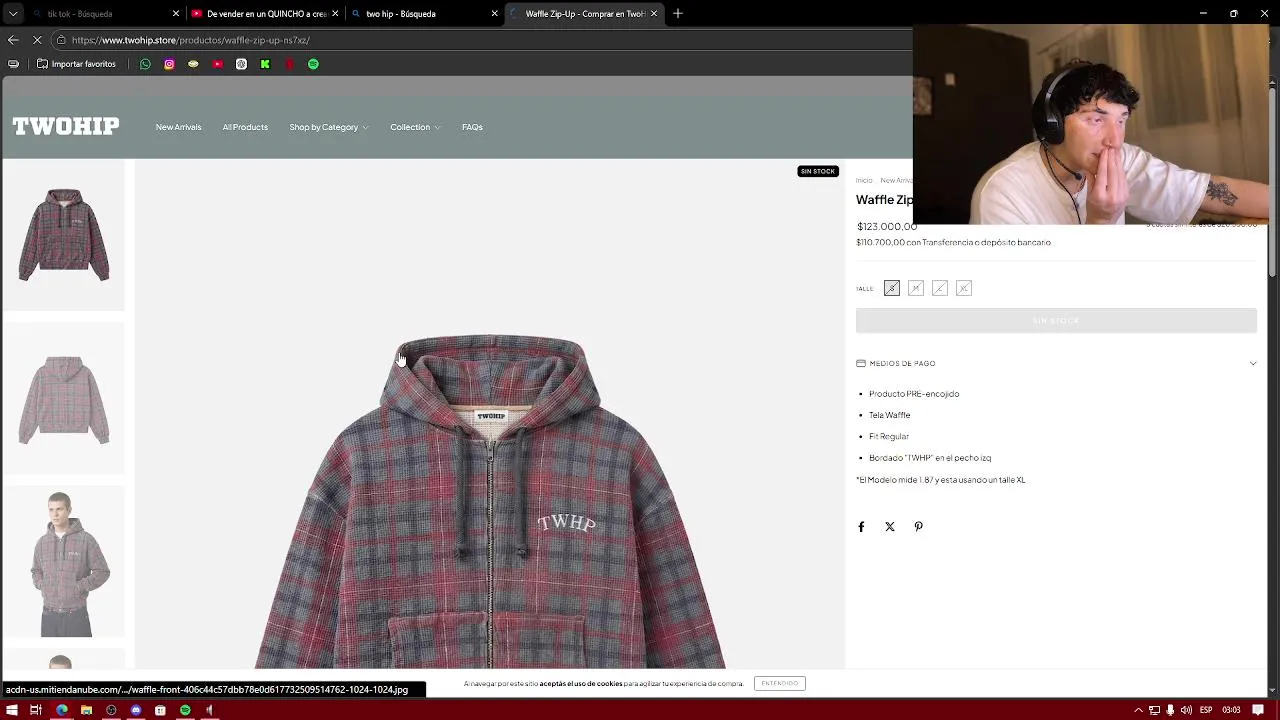The width and height of the screenshot is (1280, 720).
Task: Accept cookies with the Entendido button
Action: (780, 683)
